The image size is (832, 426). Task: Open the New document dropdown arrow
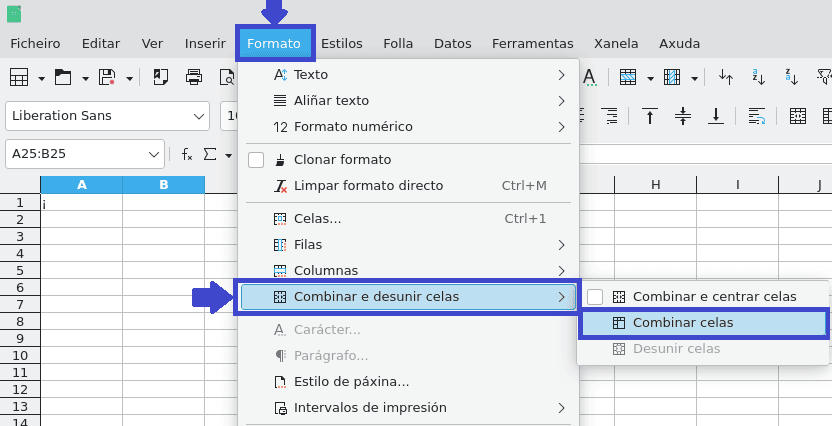point(41,79)
